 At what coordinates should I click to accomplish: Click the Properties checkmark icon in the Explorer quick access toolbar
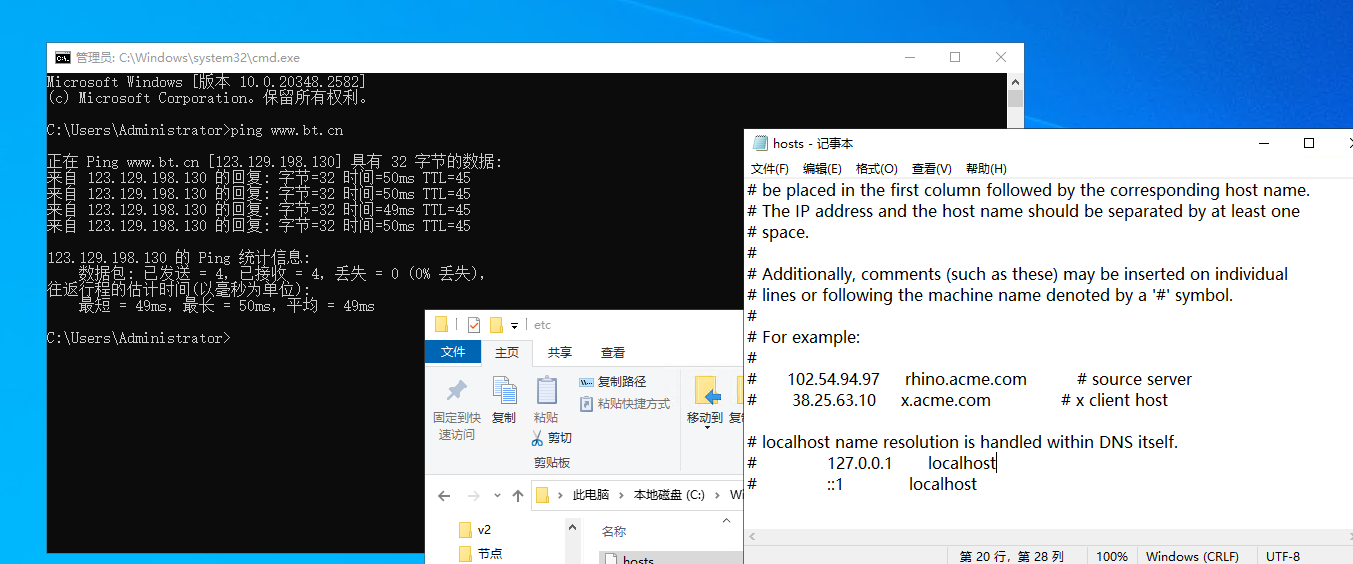pos(474,325)
